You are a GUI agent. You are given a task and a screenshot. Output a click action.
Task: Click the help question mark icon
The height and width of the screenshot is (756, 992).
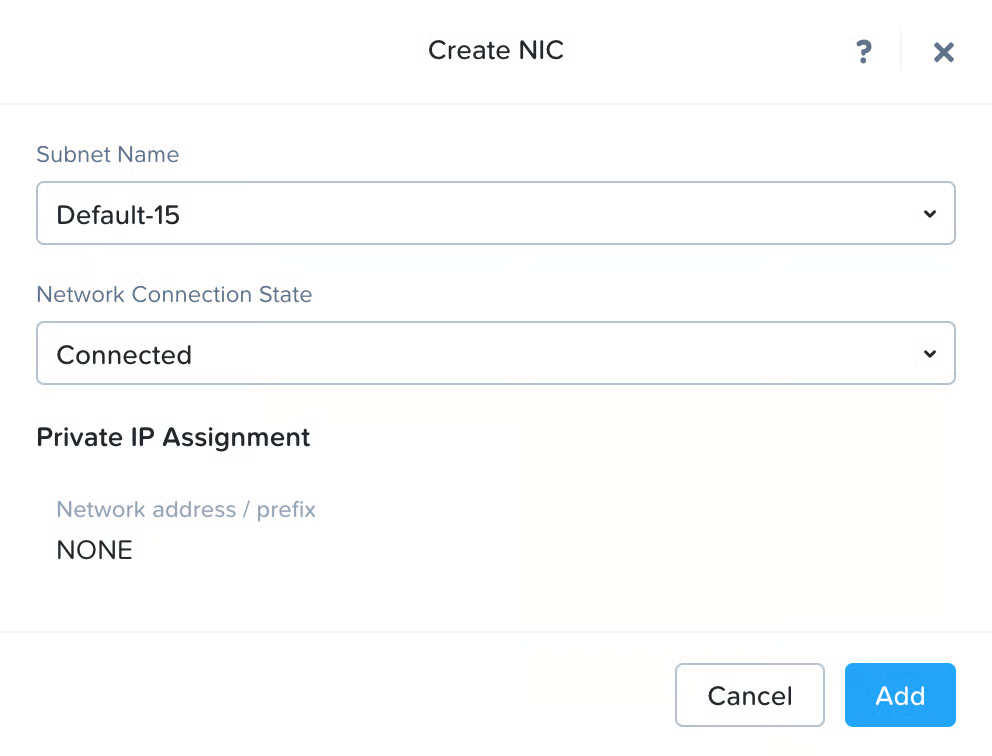coord(864,52)
